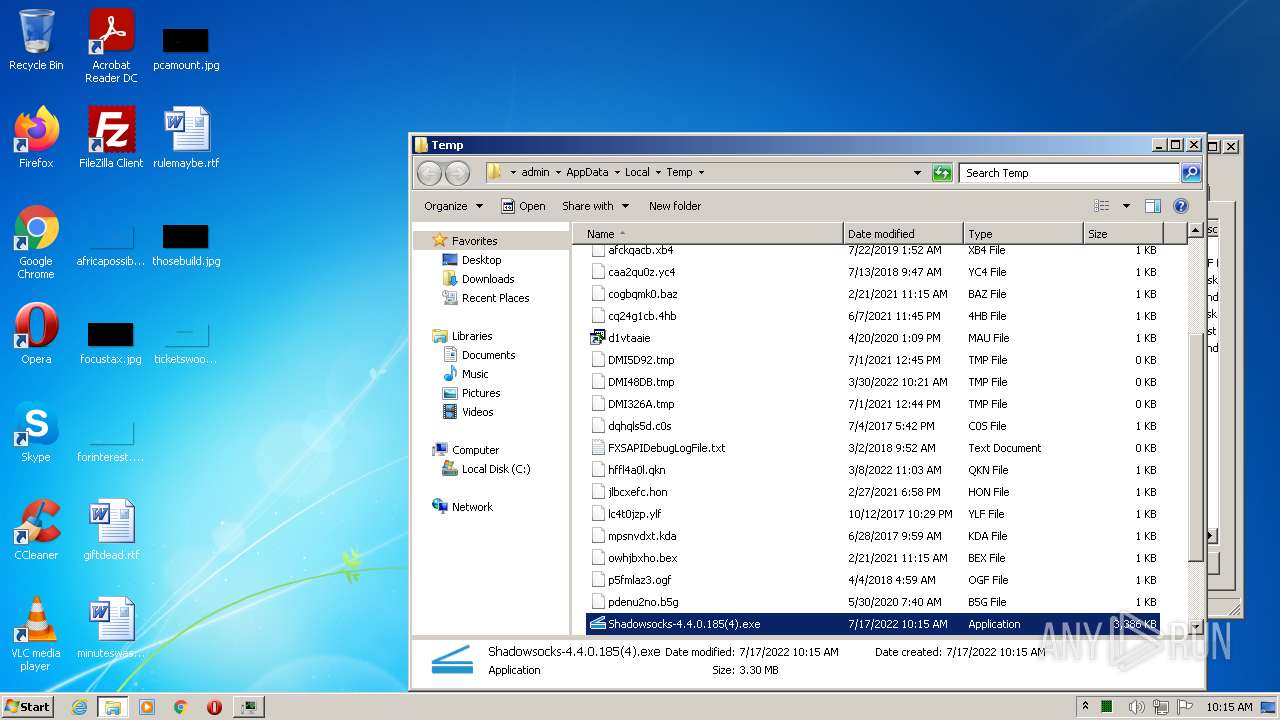Launch Google Chrome desktop shortcut
Image resolution: width=1280 pixels, height=720 pixels.
click(36, 243)
